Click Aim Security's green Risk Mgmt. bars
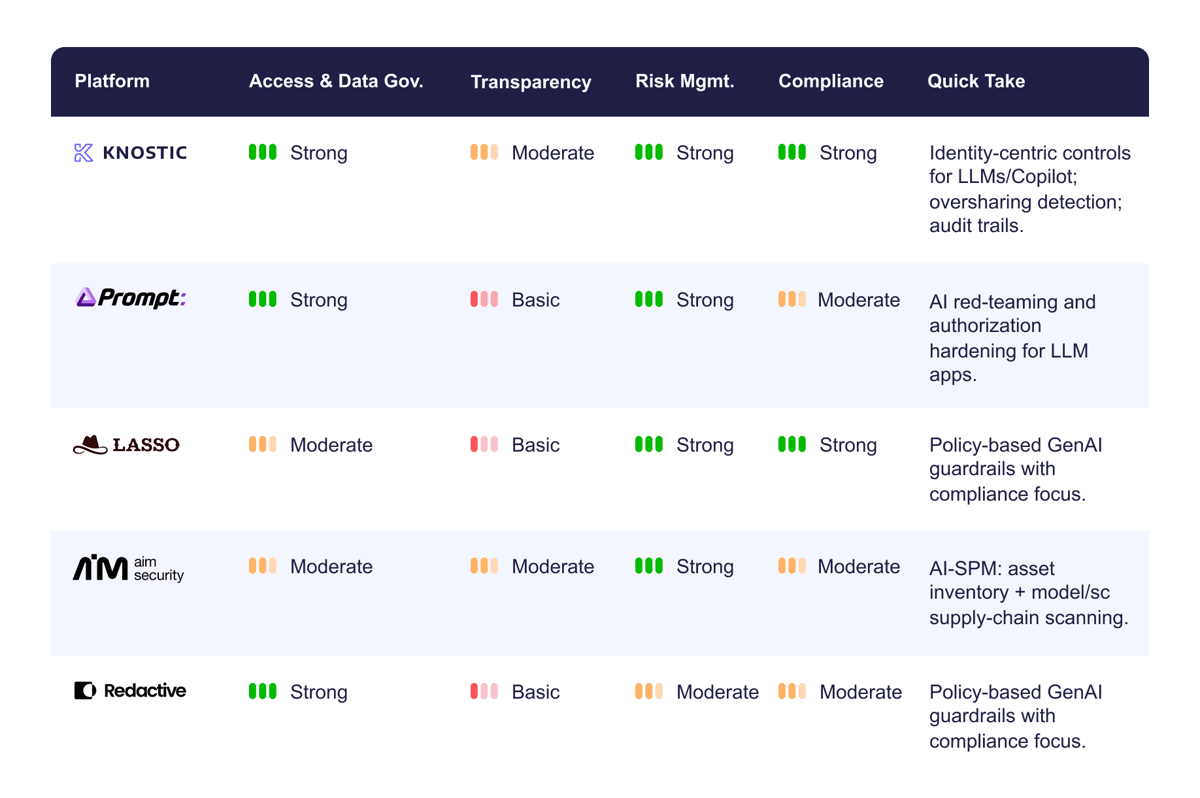This screenshot has width=1200, height=798. [649, 567]
